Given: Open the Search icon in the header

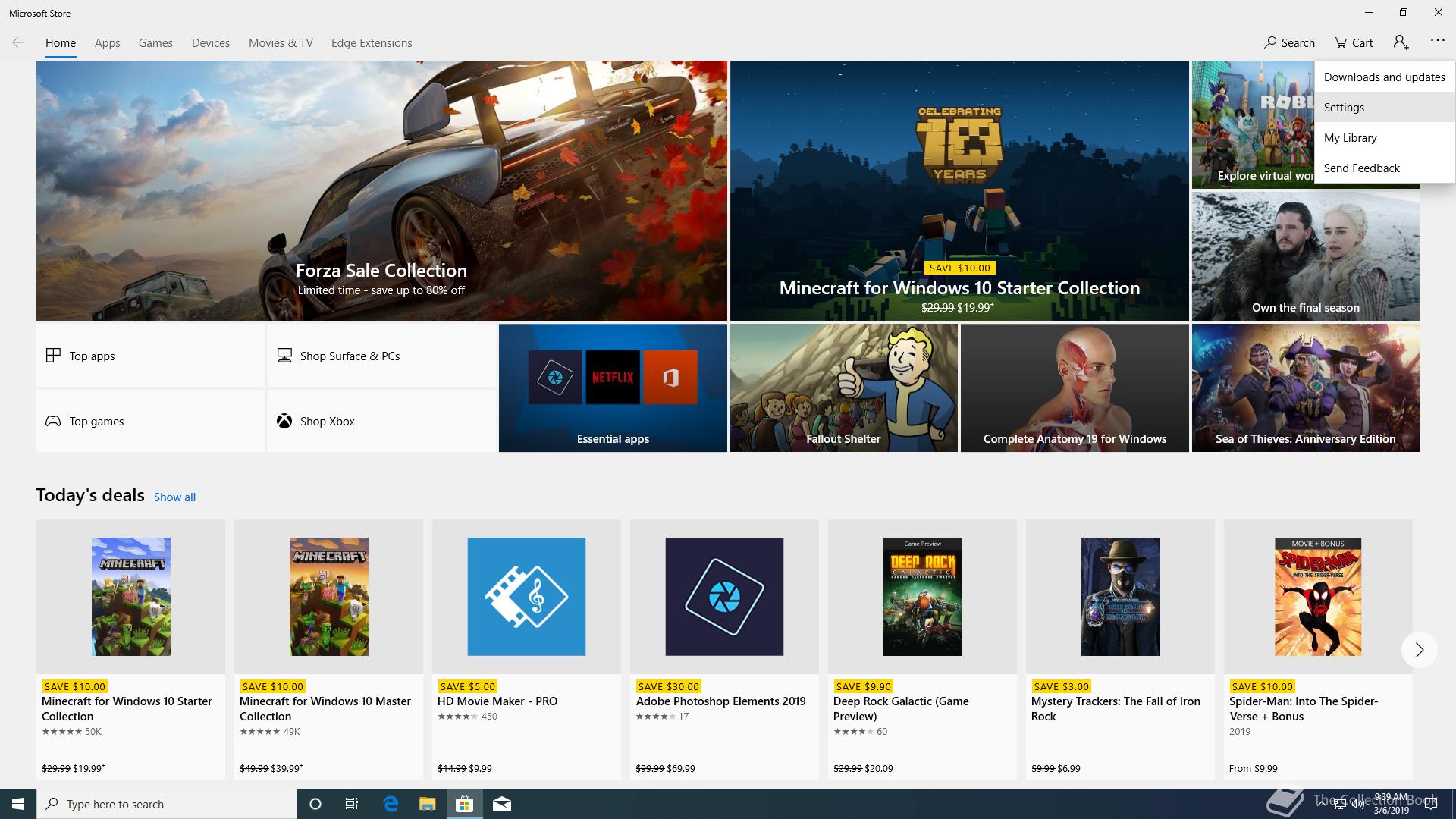Looking at the screenshot, I should (1289, 42).
